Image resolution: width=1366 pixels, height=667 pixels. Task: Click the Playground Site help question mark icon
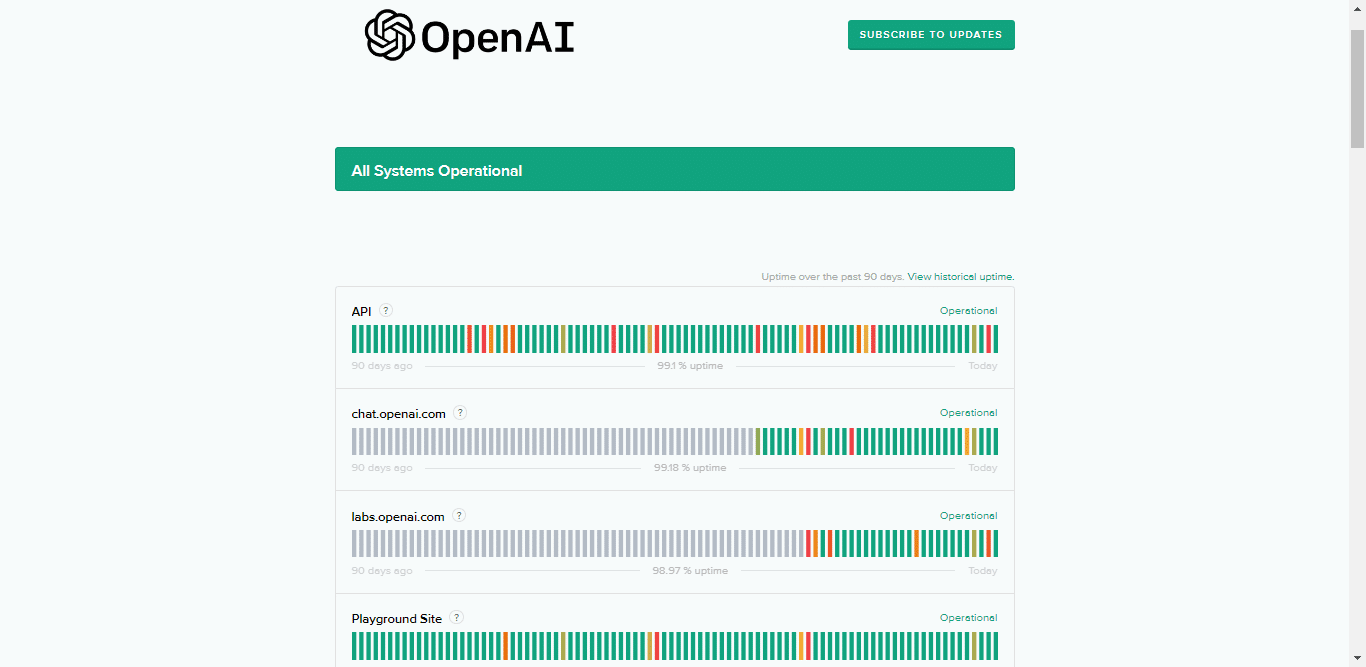pyautogui.click(x=456, y=618)
